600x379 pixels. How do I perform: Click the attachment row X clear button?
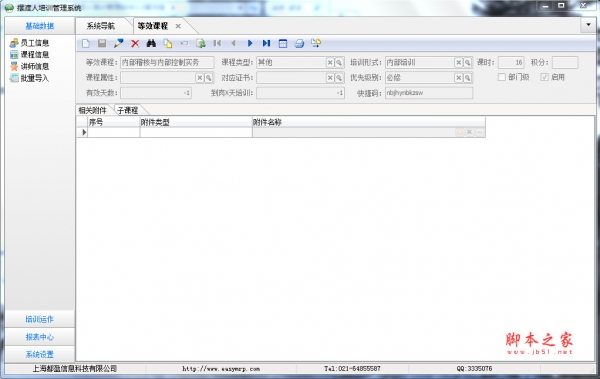[x=470, y=132]
